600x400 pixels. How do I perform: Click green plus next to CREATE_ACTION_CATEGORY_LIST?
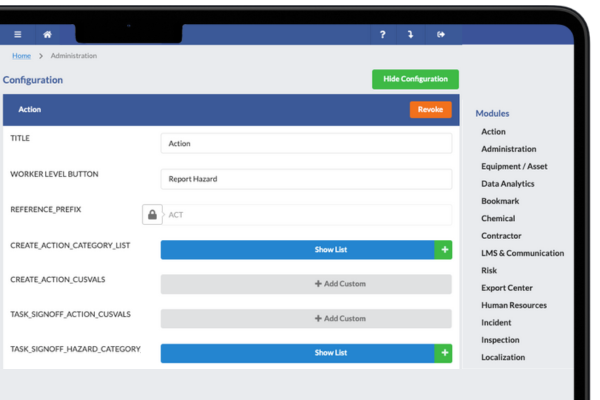click(443, 249)
